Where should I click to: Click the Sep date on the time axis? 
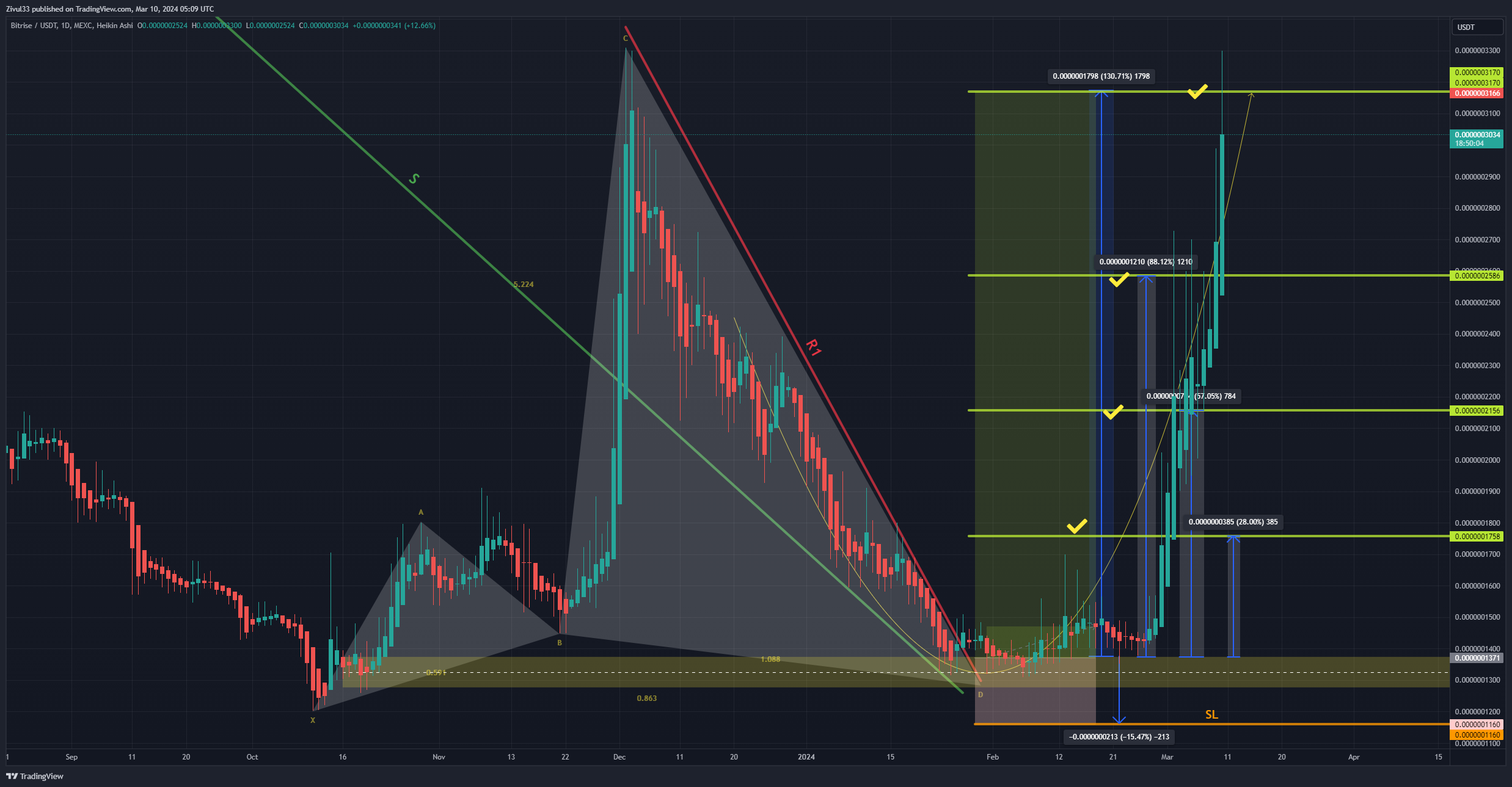pyautogui.click(x=71, y=757)
